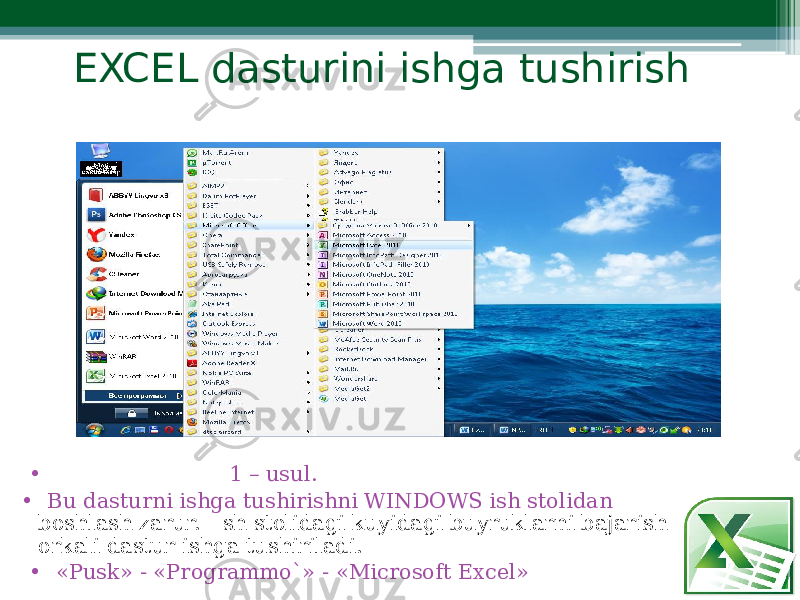This screenshot has height=600, width=800.
Task: Expand the ESET folder
Action: [248, 205]
